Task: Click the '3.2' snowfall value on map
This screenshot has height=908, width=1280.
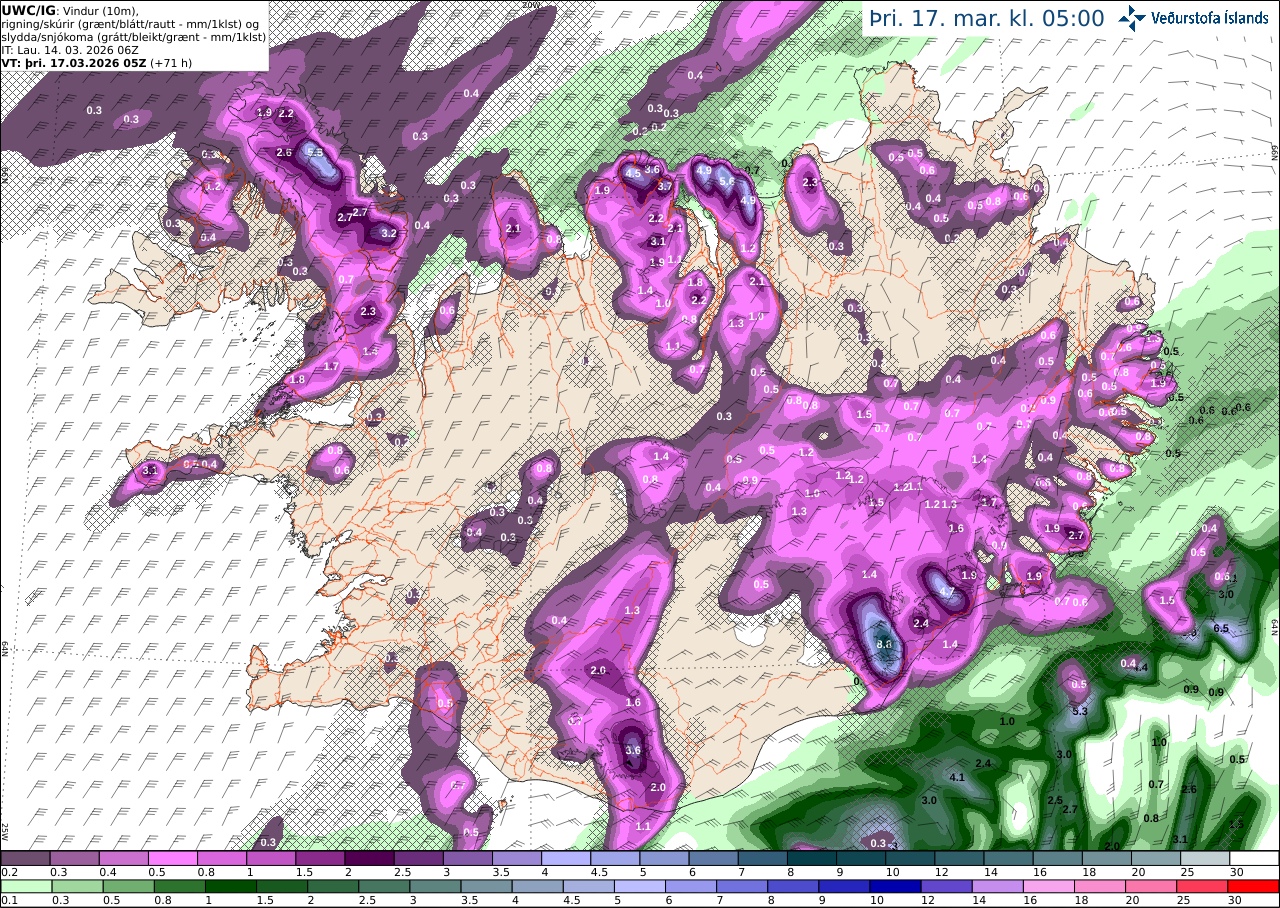Action: click(x=389, y=233)
